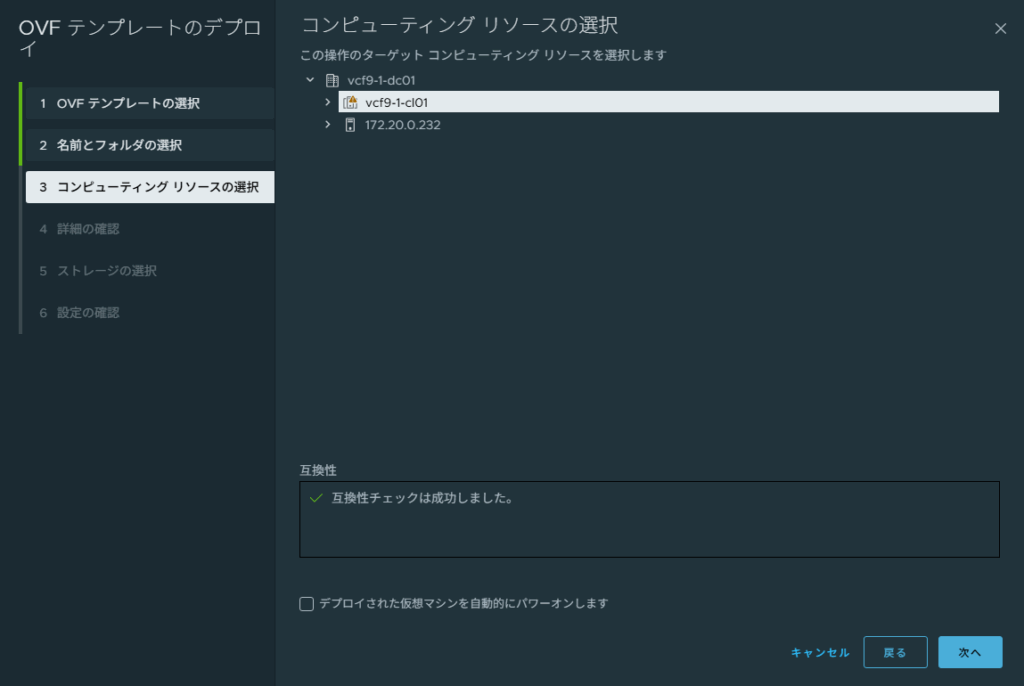Enable auto power-on for deployed VM
The width and height of the screenshot is (1024, 686).
(307, 604)
